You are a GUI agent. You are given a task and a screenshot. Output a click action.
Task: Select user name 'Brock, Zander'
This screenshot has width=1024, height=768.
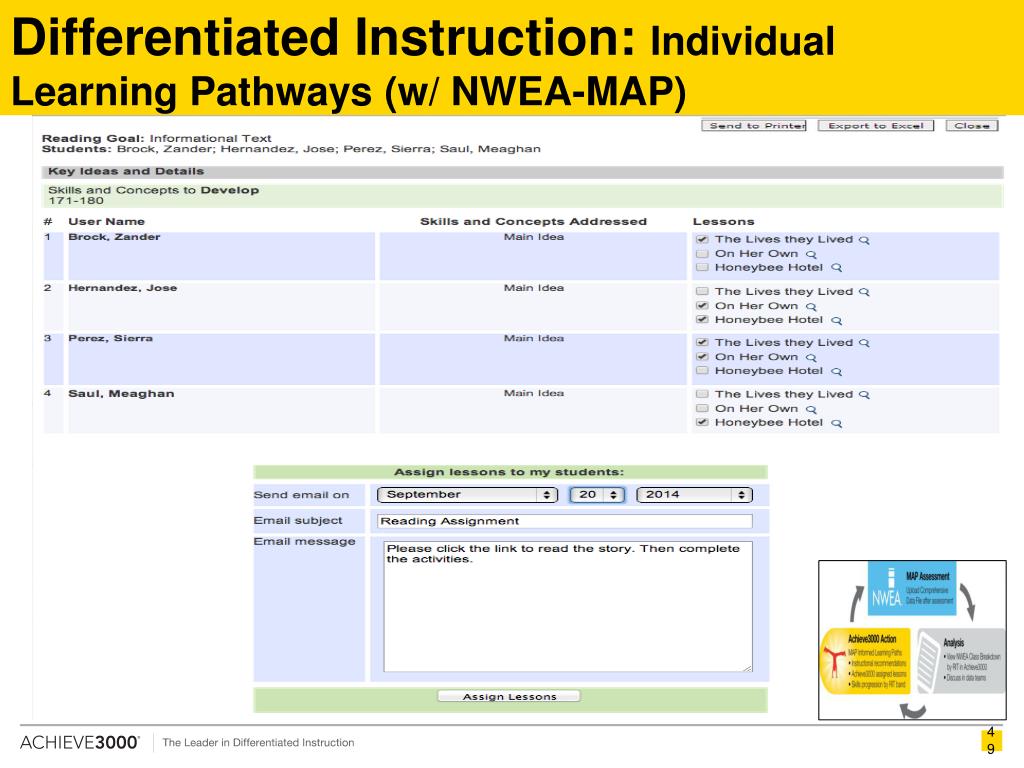(114, 237)
